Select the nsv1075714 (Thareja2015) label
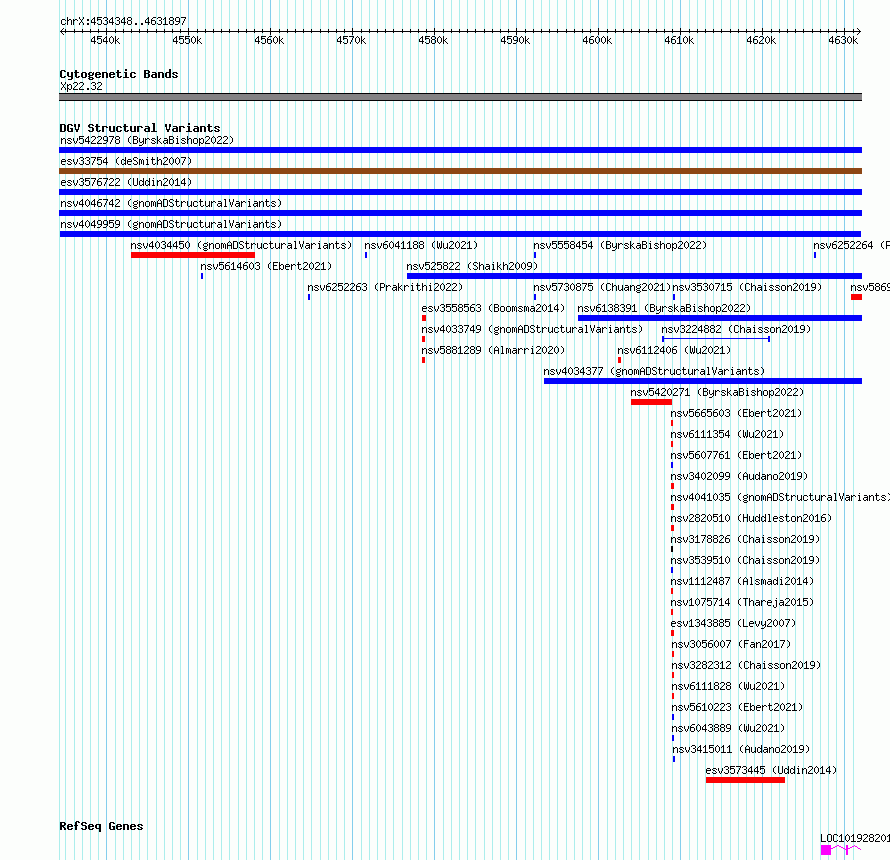The width and height of the screenshot is (890, 860). [742, 602]
